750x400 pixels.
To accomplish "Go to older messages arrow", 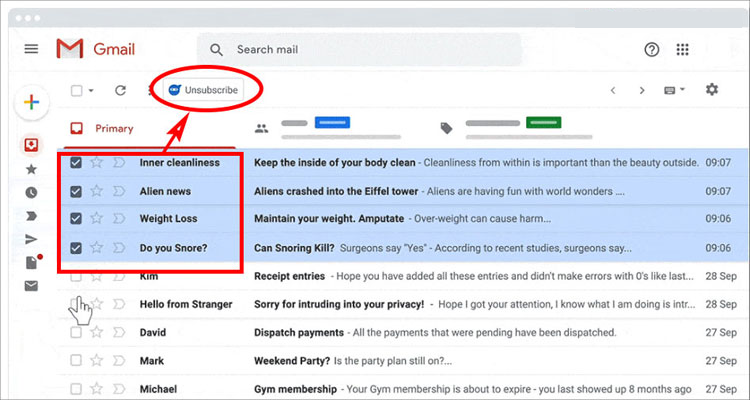I will [x=642, y=90].
